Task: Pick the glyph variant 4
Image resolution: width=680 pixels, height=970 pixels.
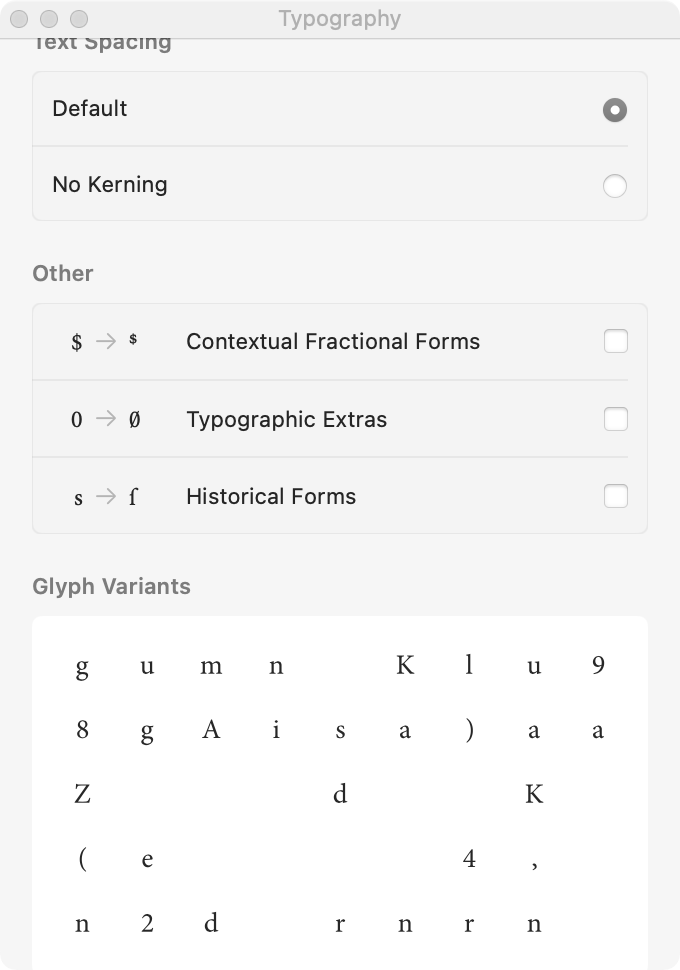Action: 469,858
